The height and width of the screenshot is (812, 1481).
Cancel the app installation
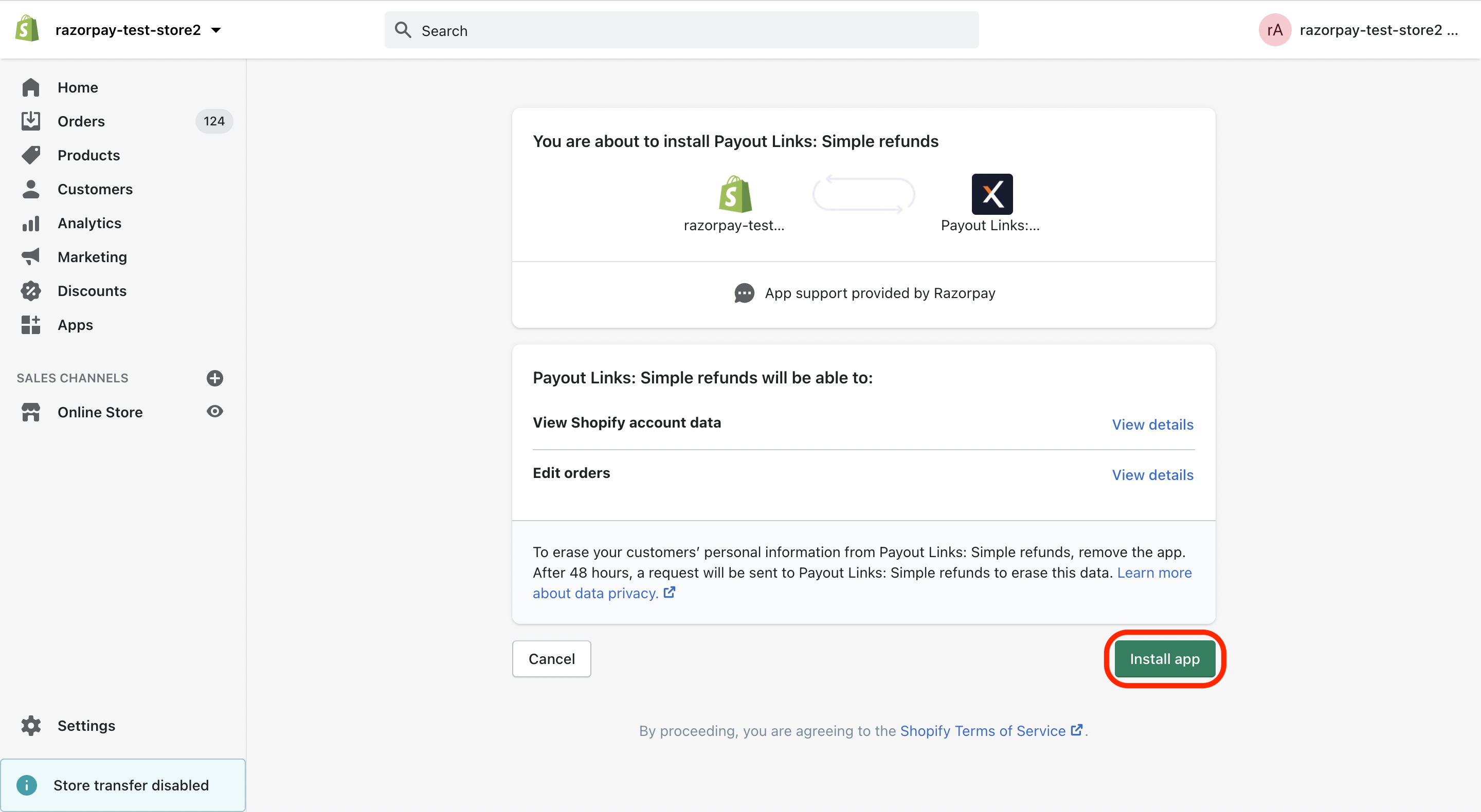pos(551,658)
